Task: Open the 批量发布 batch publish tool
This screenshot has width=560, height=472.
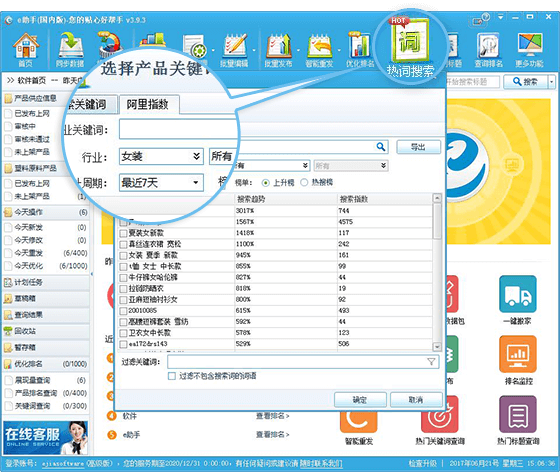Action: coord(279,50)
